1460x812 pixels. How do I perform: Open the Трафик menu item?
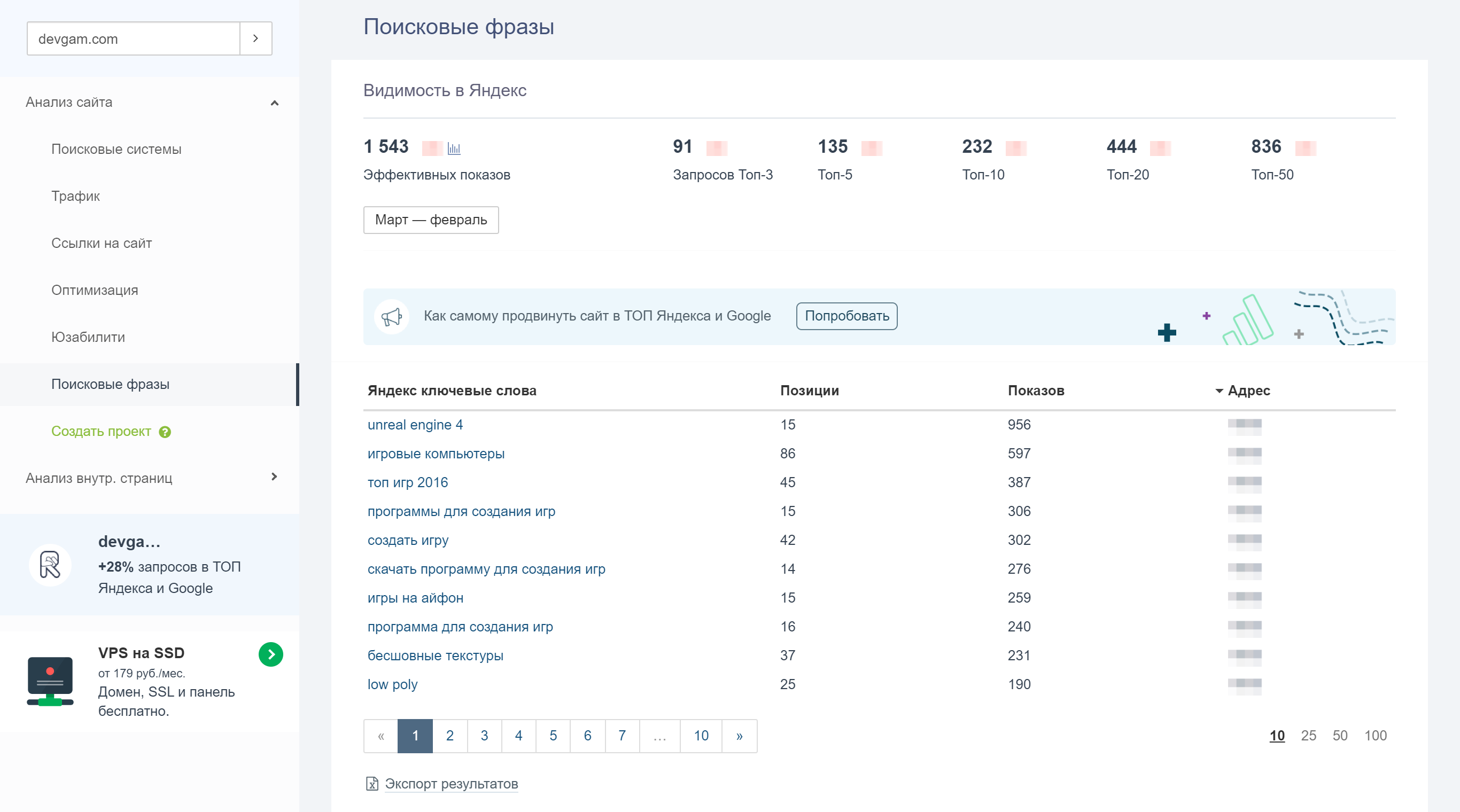75,196
